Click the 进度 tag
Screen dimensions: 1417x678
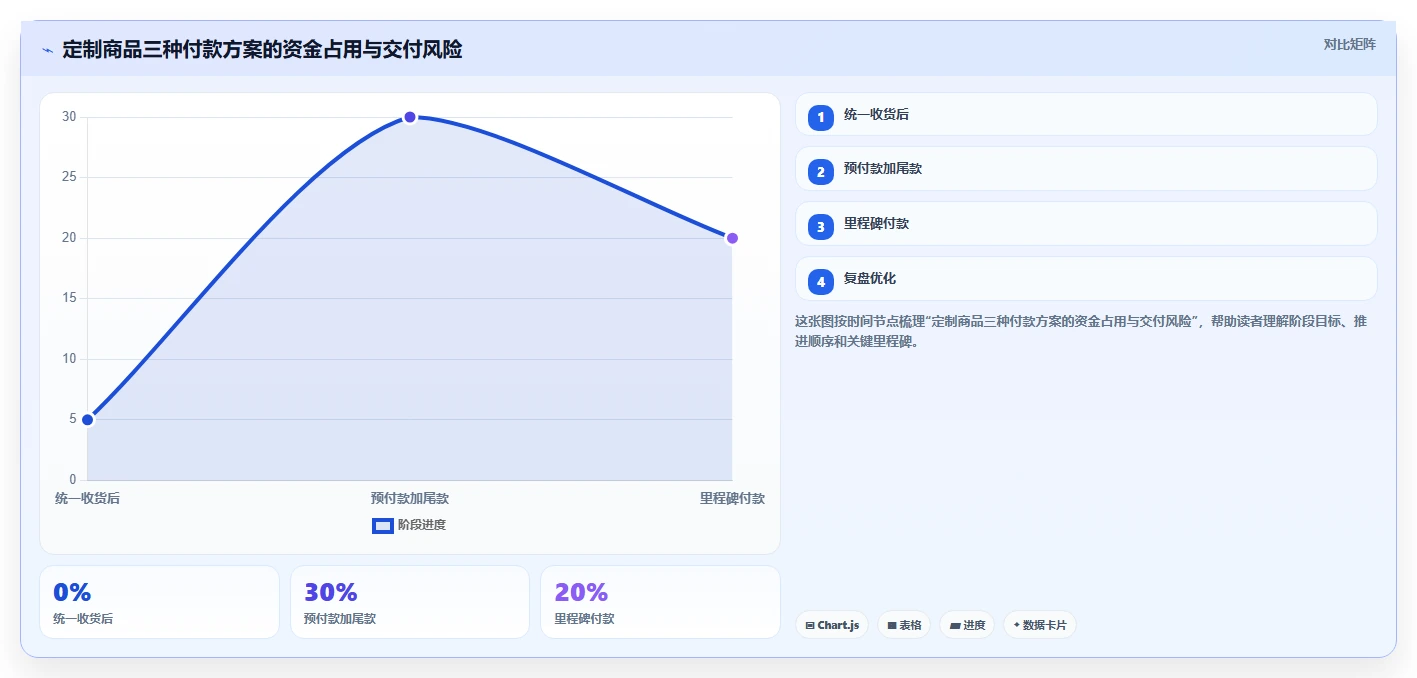(967, 625)
